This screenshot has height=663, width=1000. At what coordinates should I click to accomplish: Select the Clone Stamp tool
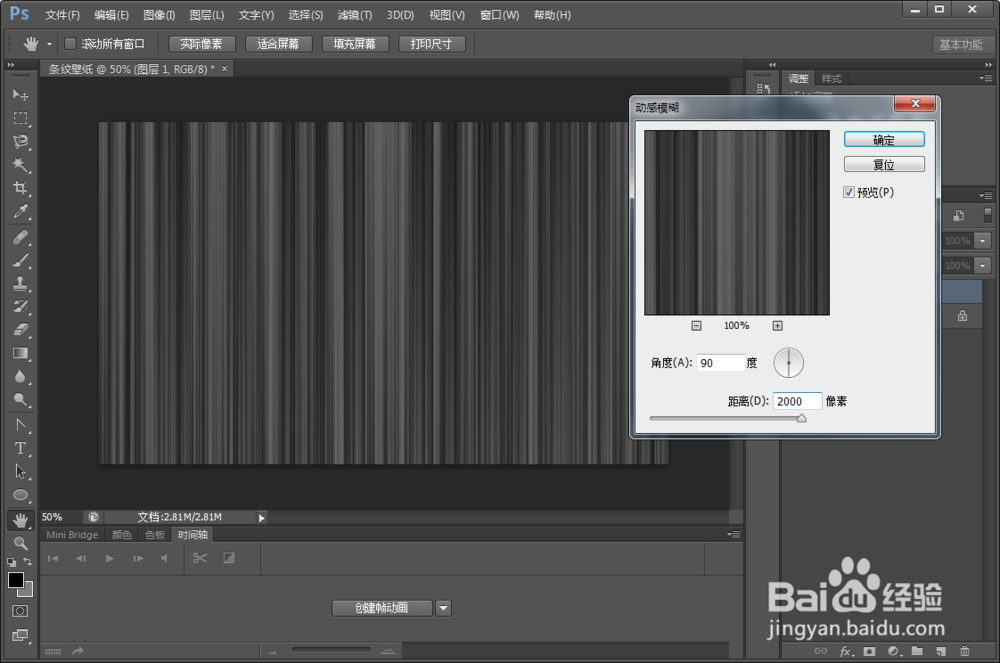click(x=20, y=284)
